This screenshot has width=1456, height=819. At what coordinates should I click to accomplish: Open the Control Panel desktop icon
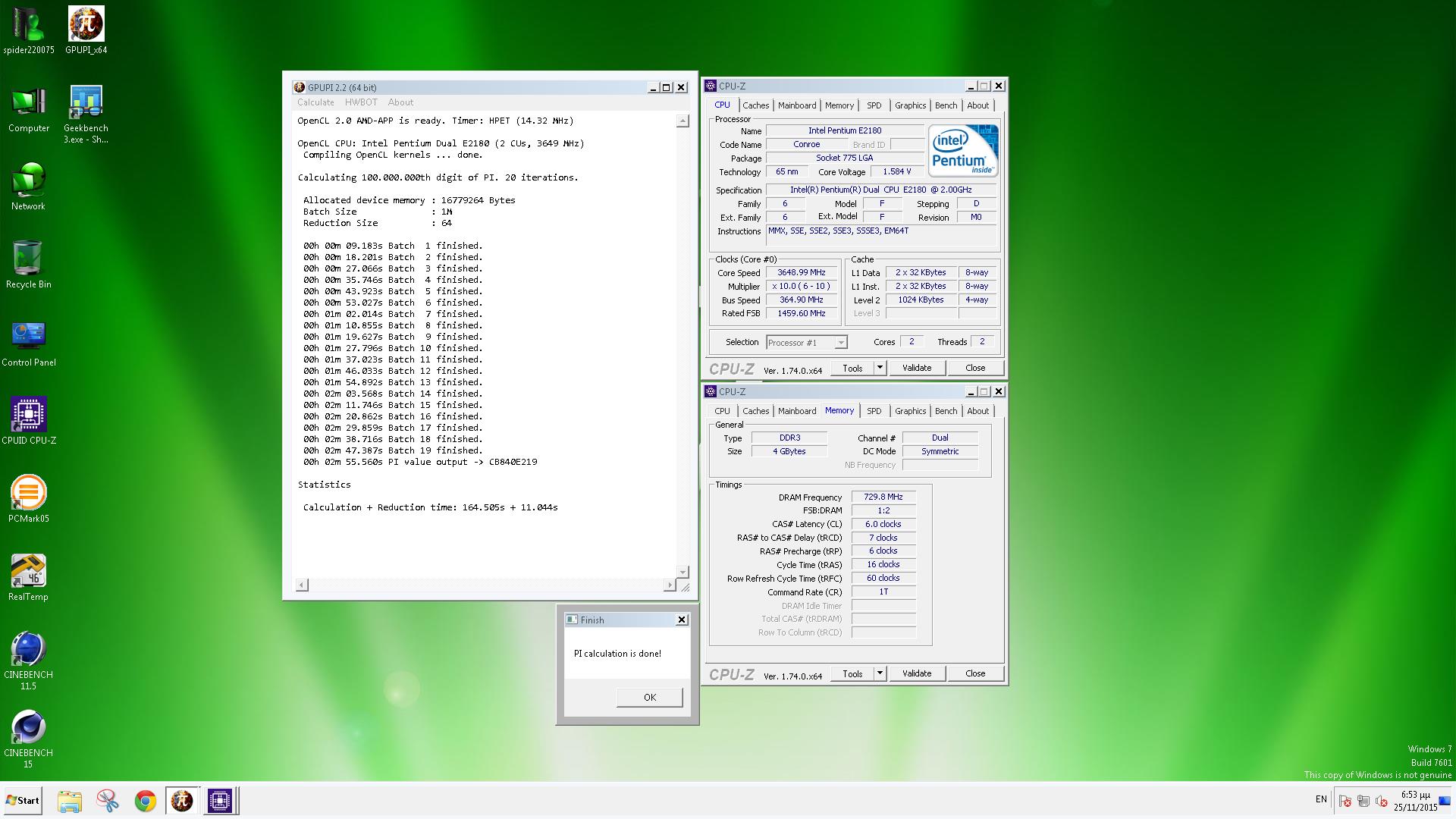pos(29,343)
